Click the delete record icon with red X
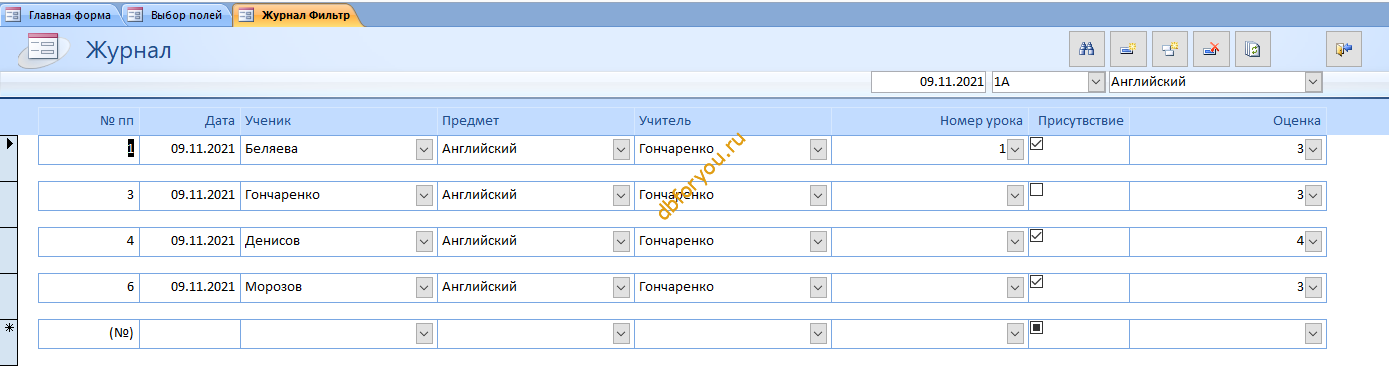1389x384 pixels. pyautogui.click(x=1210, y=48)
